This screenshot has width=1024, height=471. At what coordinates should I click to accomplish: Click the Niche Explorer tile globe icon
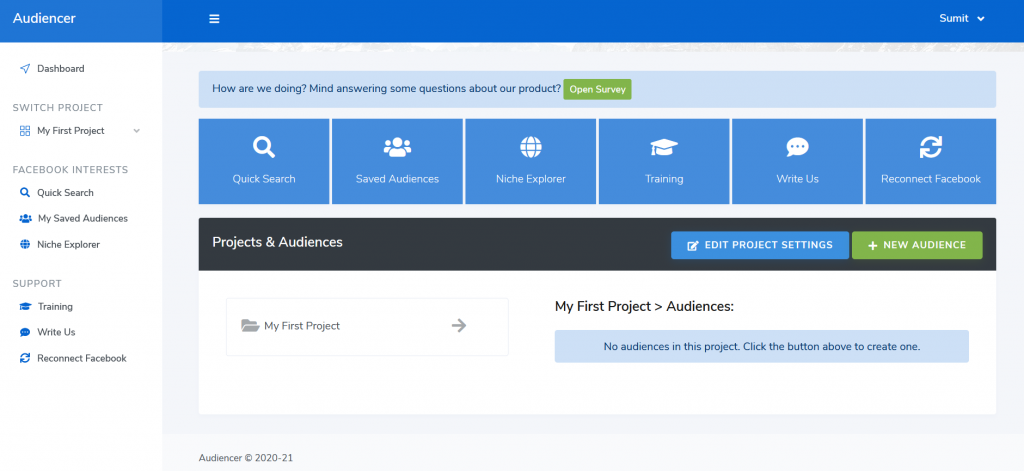[x=530, y=148]
